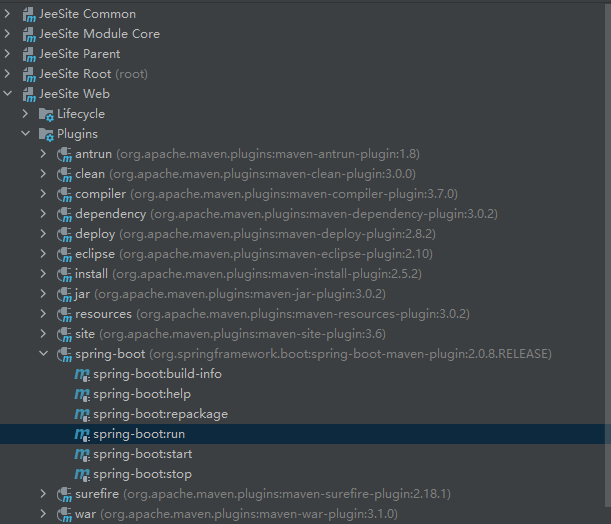Screen dimensions: 611x524
Task: Click the Plugins folder label
Action: tap(78, 134)
